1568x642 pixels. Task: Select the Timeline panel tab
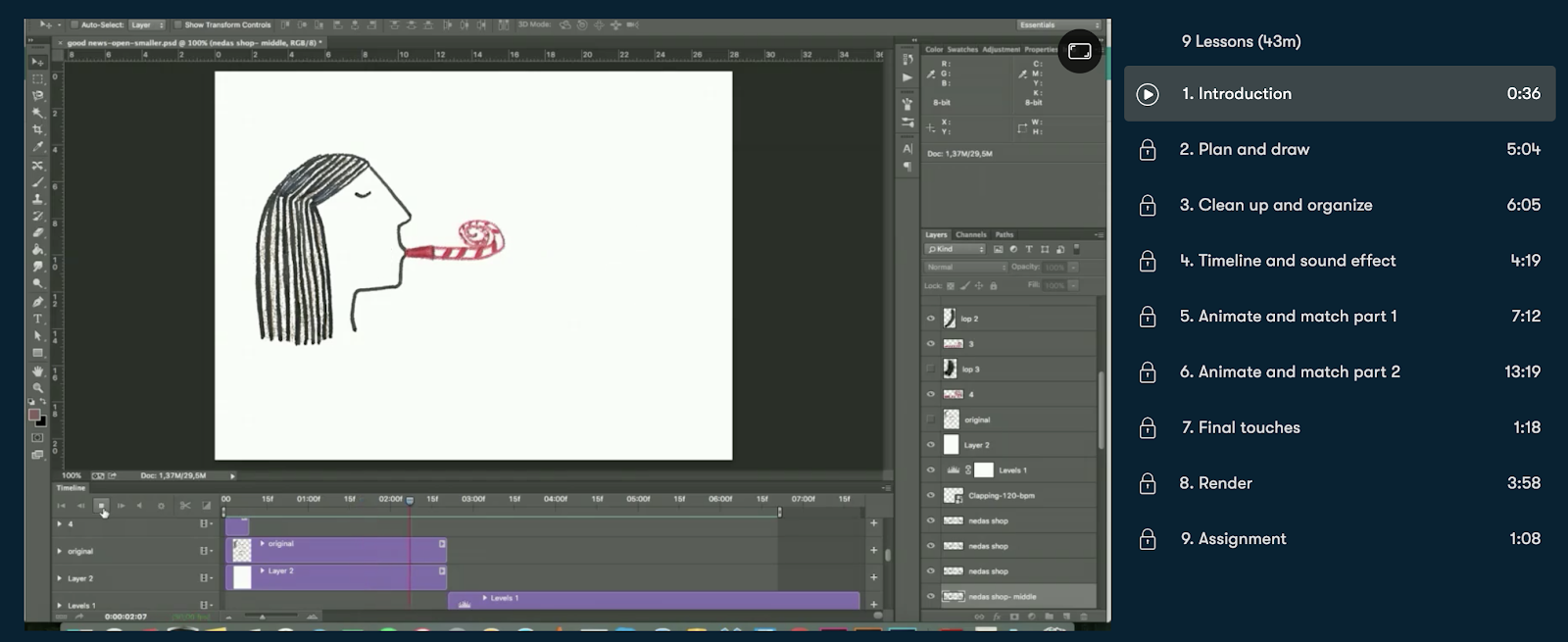point(71,487)
